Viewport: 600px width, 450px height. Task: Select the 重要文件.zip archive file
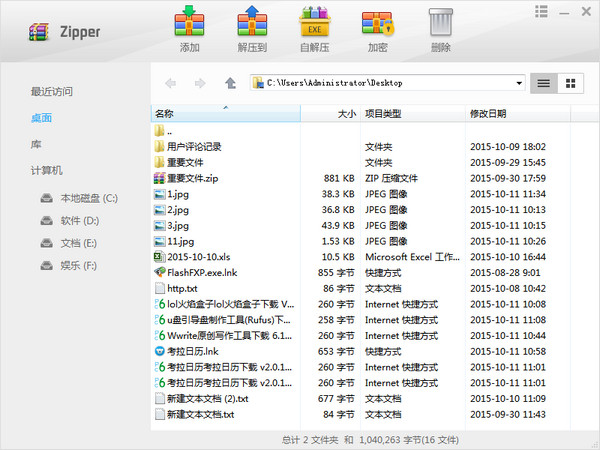192,178
